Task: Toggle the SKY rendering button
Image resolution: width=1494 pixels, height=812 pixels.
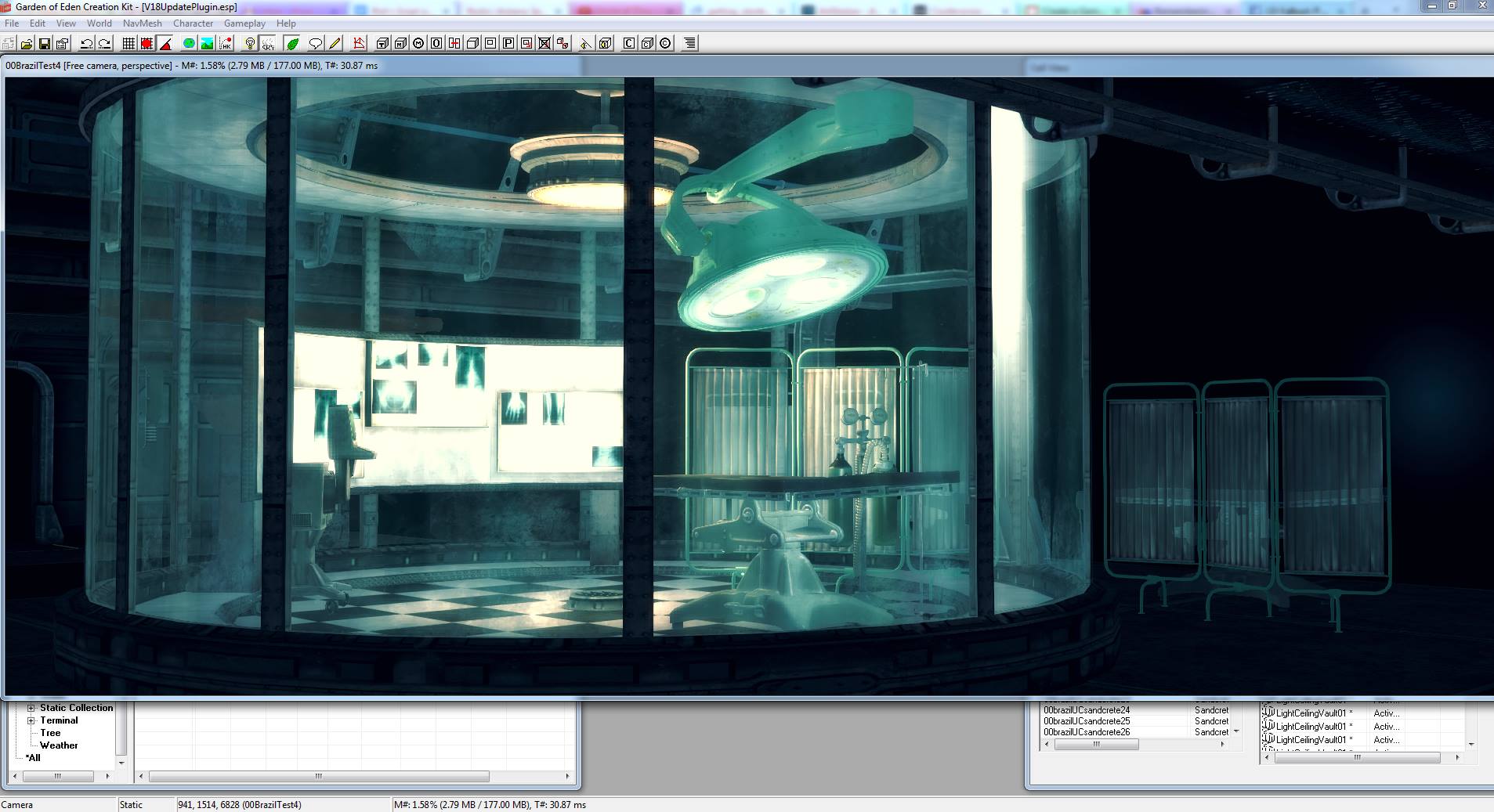Action: [268, 43]
